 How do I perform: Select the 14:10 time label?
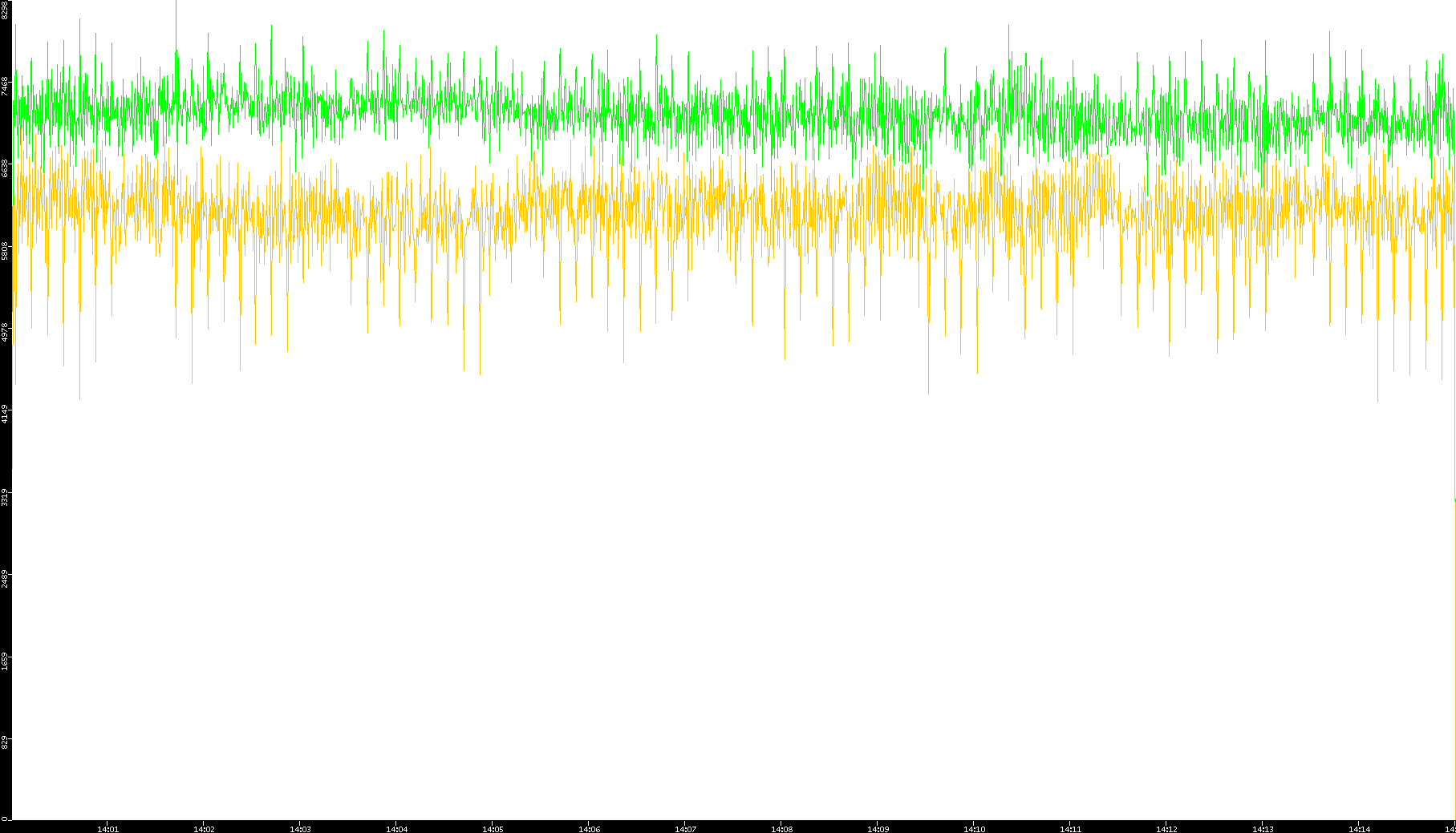(x=974, y=829)
